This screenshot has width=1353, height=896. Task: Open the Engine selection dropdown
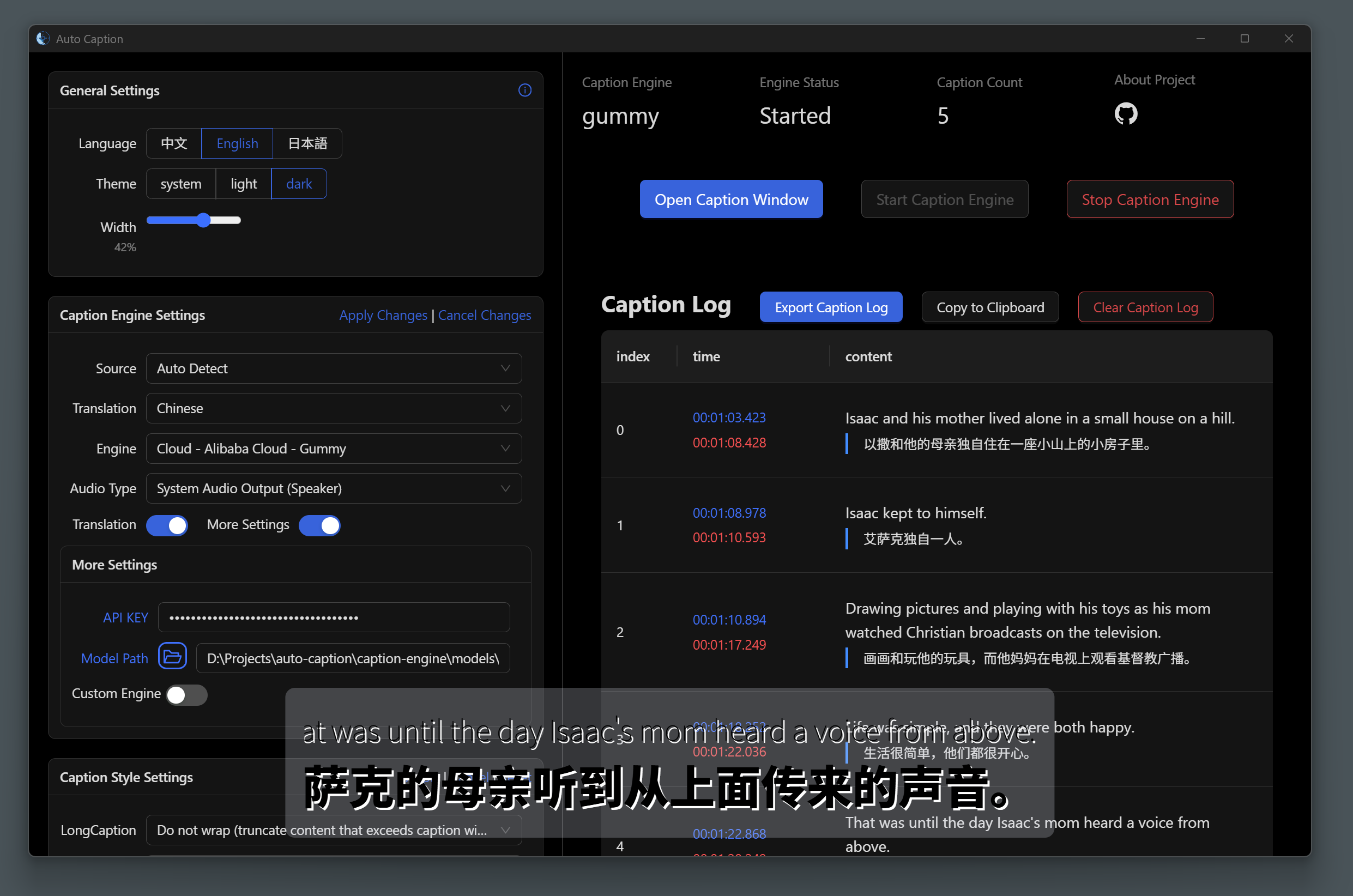[334, 449]
